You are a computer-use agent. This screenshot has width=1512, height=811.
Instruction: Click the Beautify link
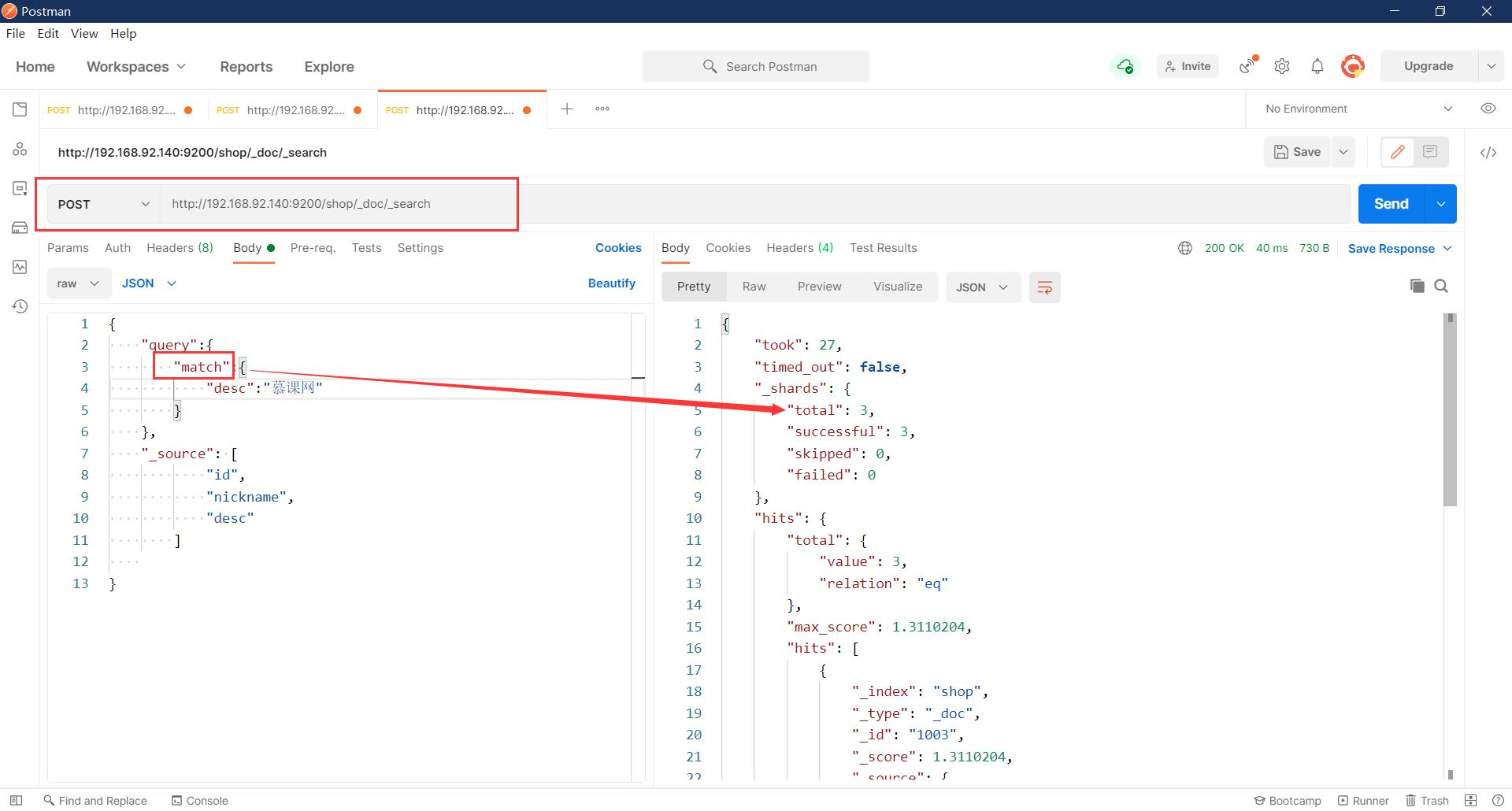pyautogui.click(x=612, y=283)
